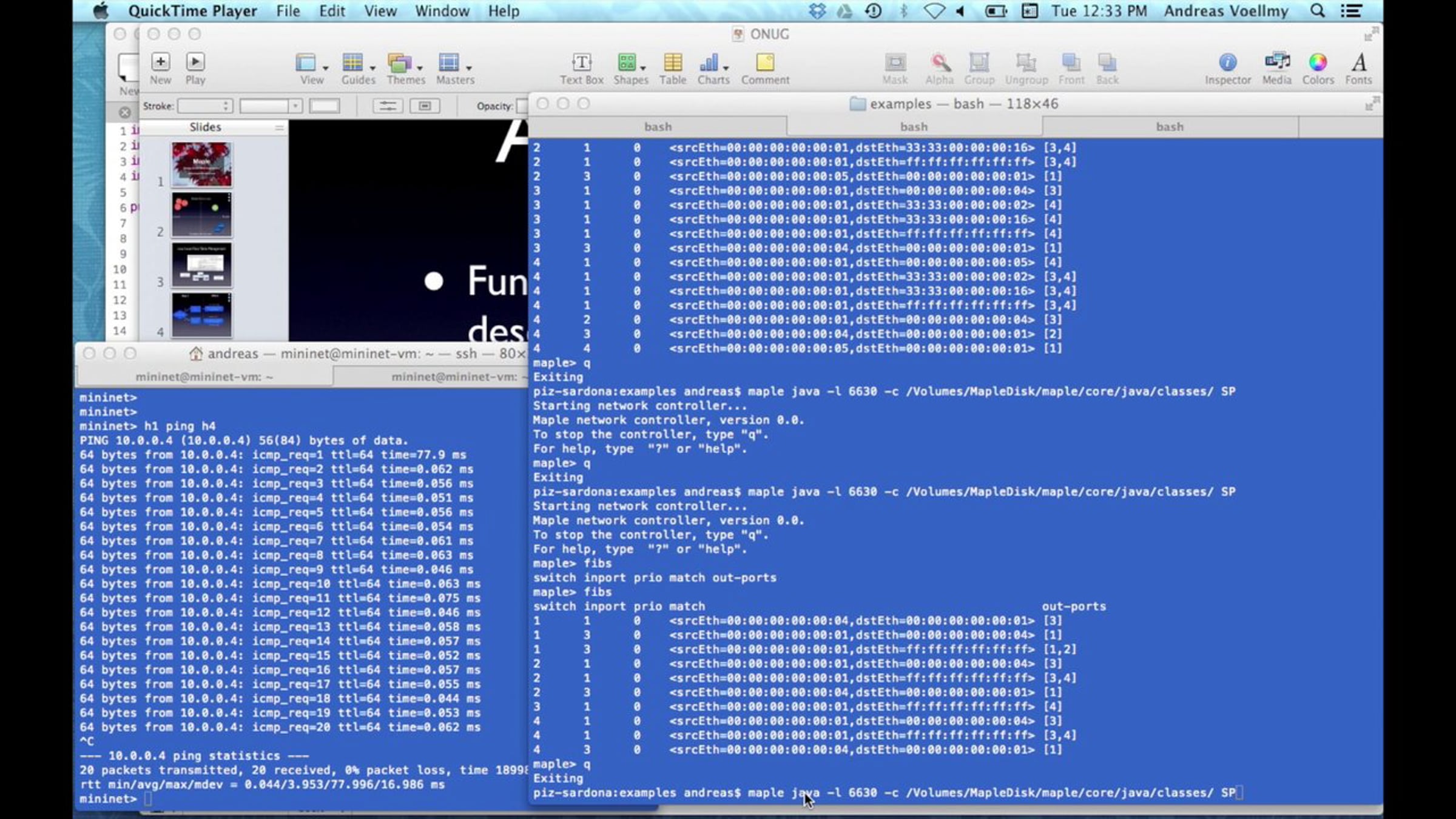The width and height of the screenshot is (1456, 819).
Task: Expand the Charts dropdown arrow
Action: [x=726, y=68]
